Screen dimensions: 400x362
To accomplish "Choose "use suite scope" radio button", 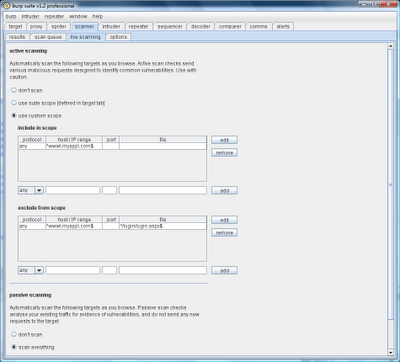I will point(14,103).
